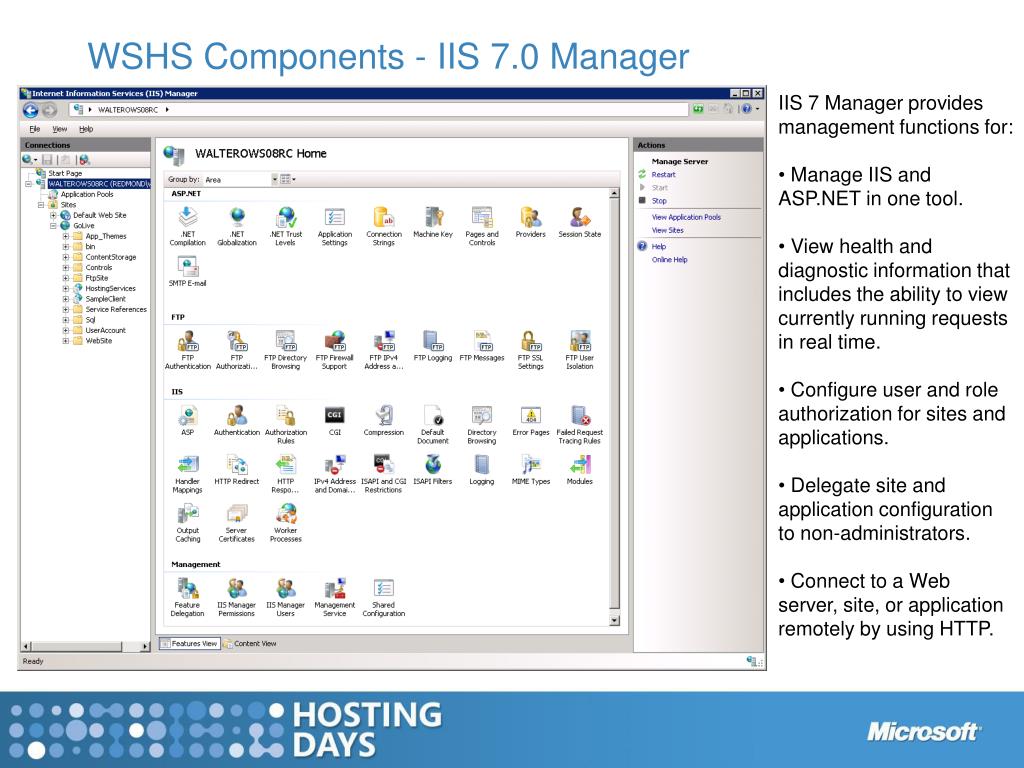
Task: Open the MIME Types feature
Action: pyautogui.click(x=530, y=469)
